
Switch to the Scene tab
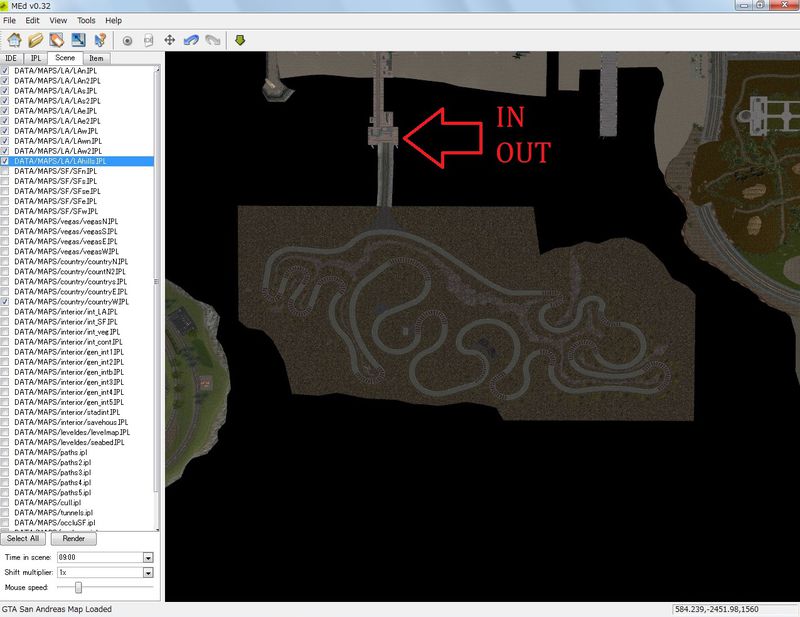[x=65, y=58]
